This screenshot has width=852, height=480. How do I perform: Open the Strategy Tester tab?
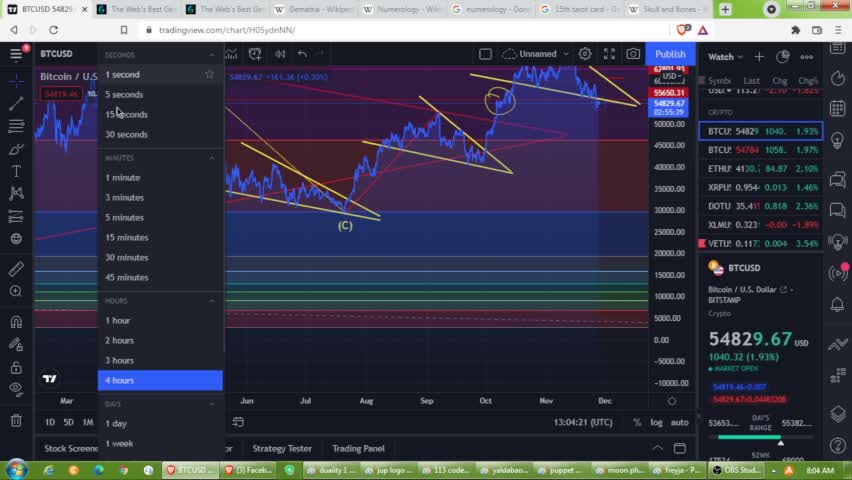pyautogui.click(x=282, y=448)
